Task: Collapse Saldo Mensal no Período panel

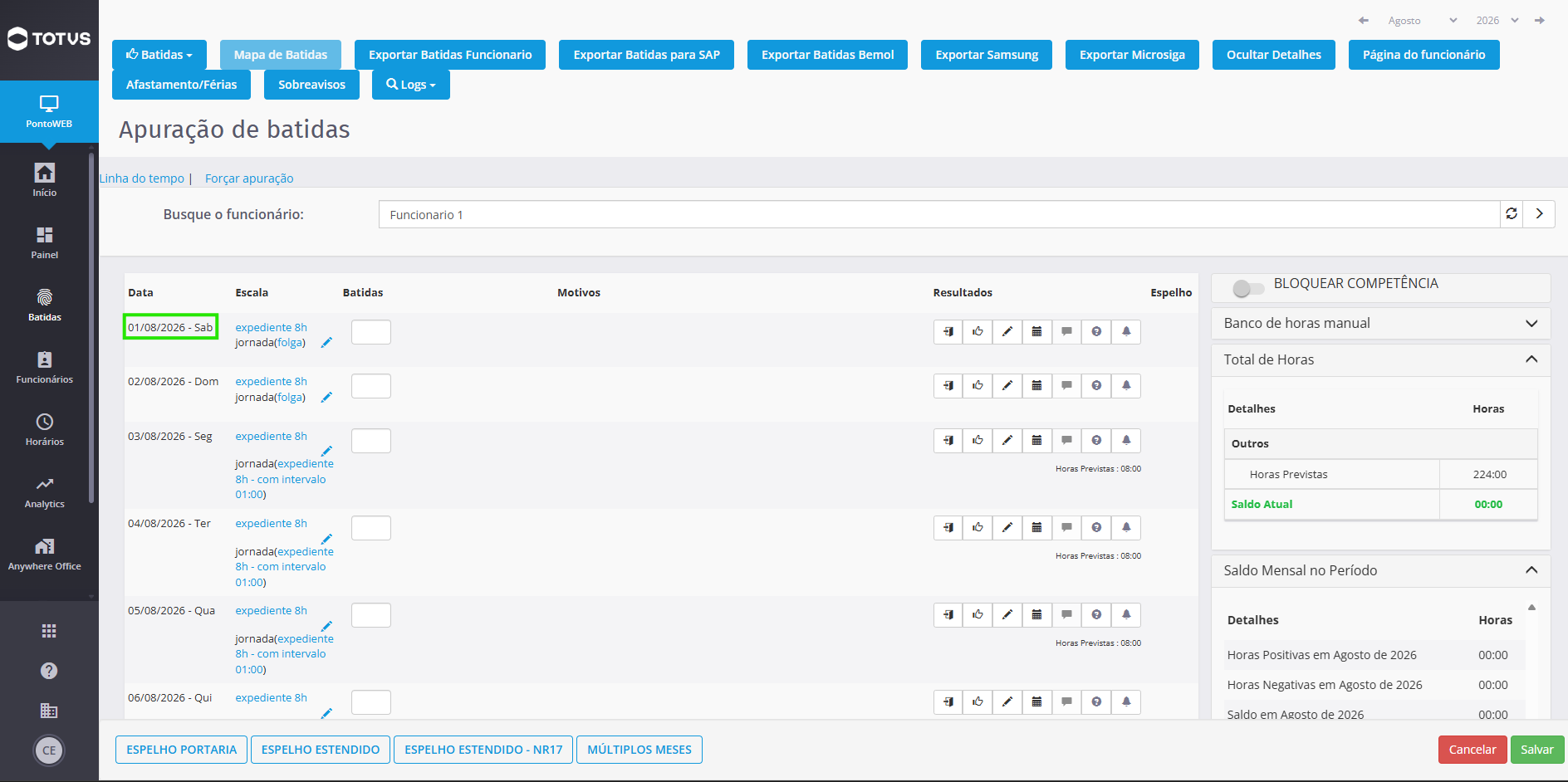Action: click(x=1380, y=570)
